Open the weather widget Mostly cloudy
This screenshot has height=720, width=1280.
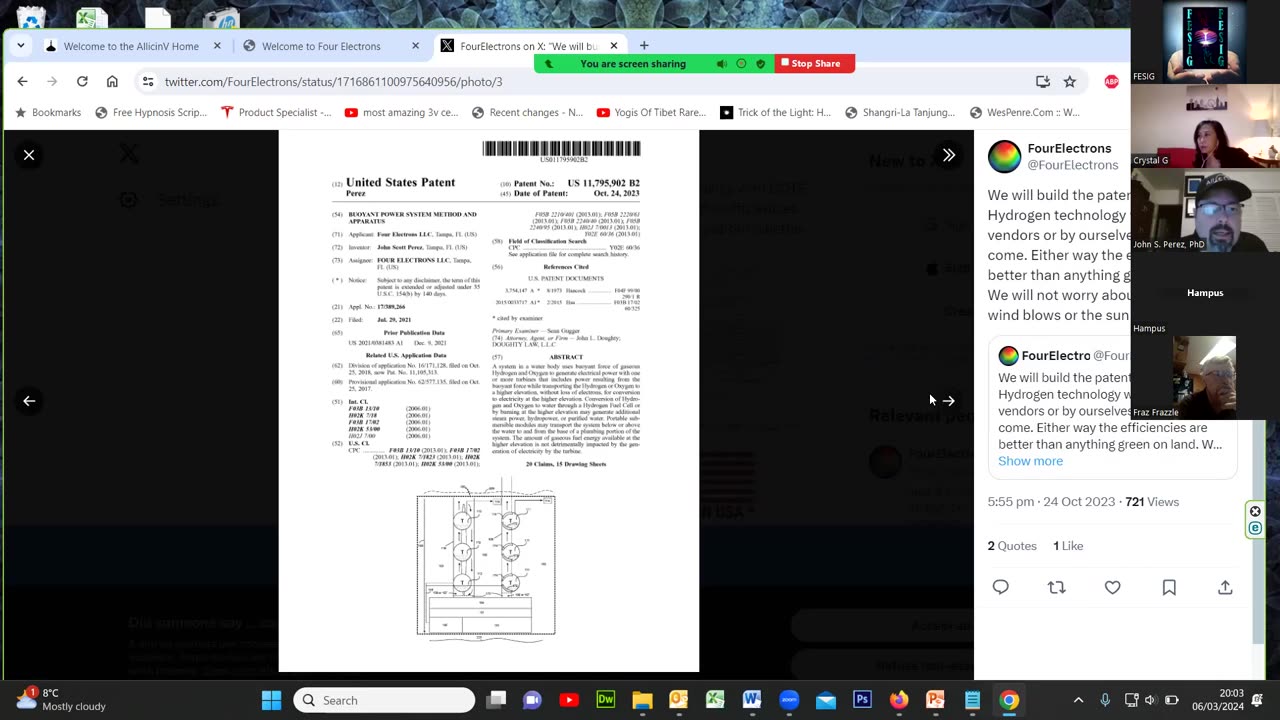pyautogui.click(x=60, y=700)
